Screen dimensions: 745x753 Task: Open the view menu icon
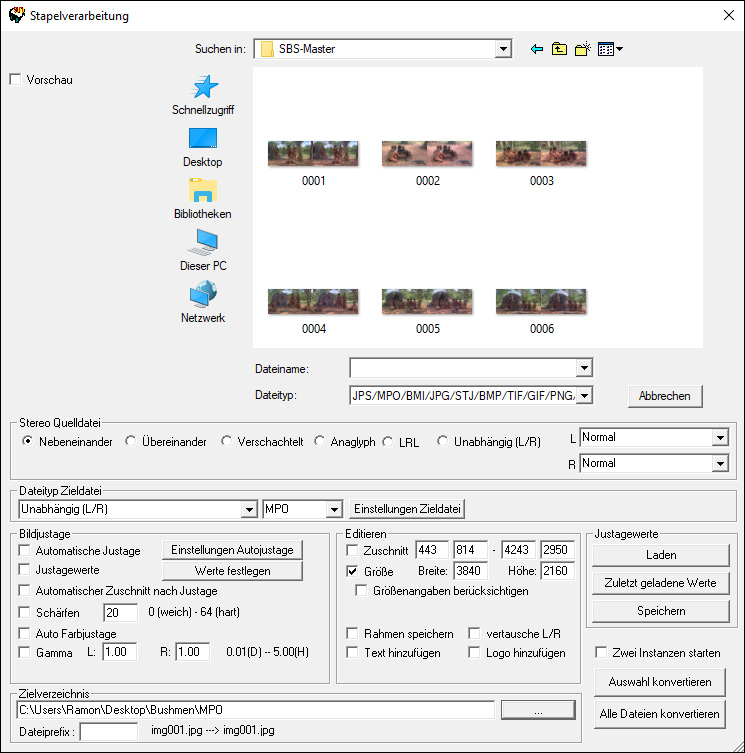[609, 48]
